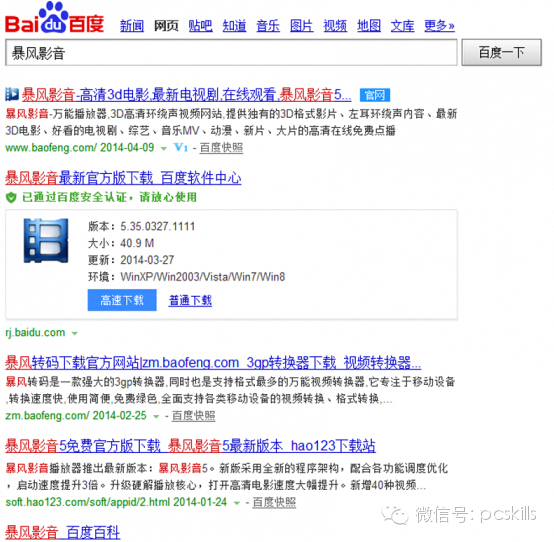Screen dimensions: 554x542
Task: Click size text 40.9 M
Action: pyautogui.click(x=137, y=243)
